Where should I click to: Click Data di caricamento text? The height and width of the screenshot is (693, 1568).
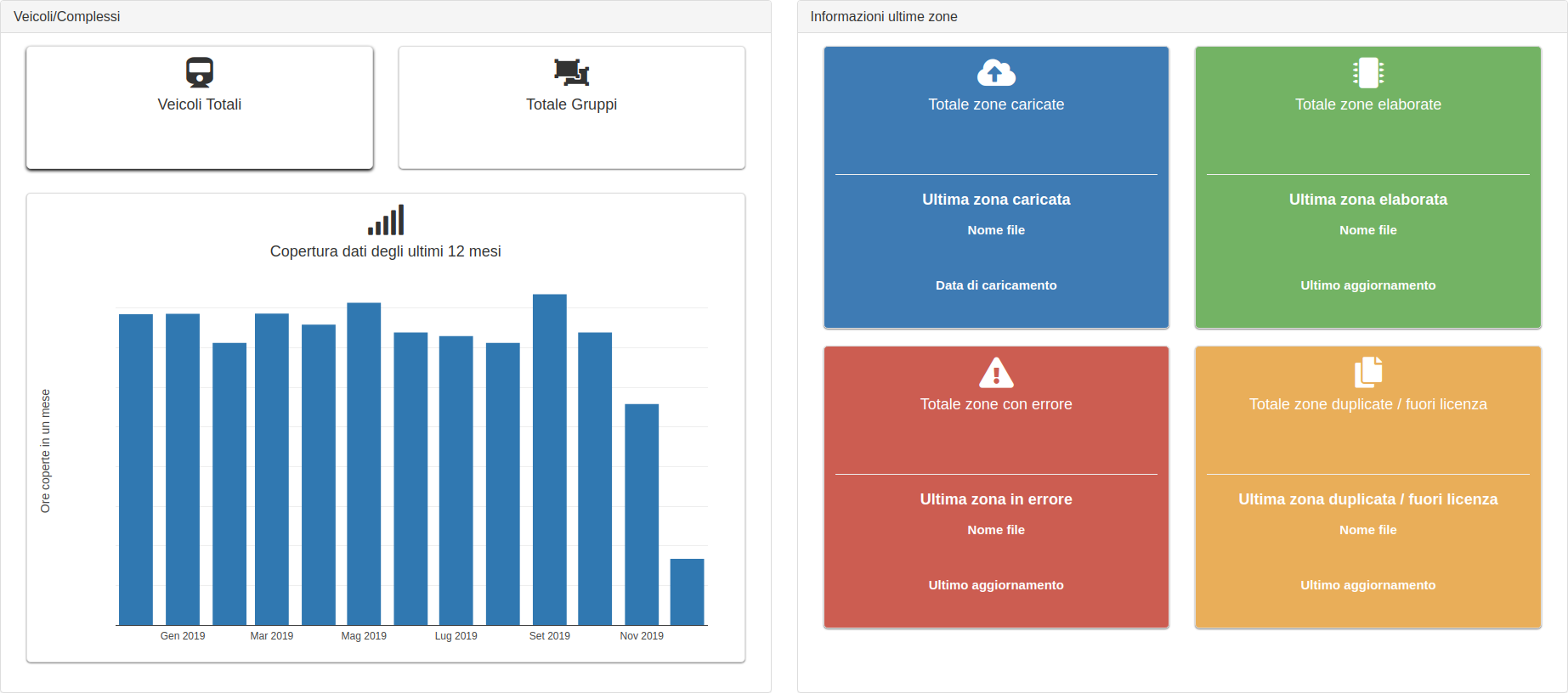996,285
